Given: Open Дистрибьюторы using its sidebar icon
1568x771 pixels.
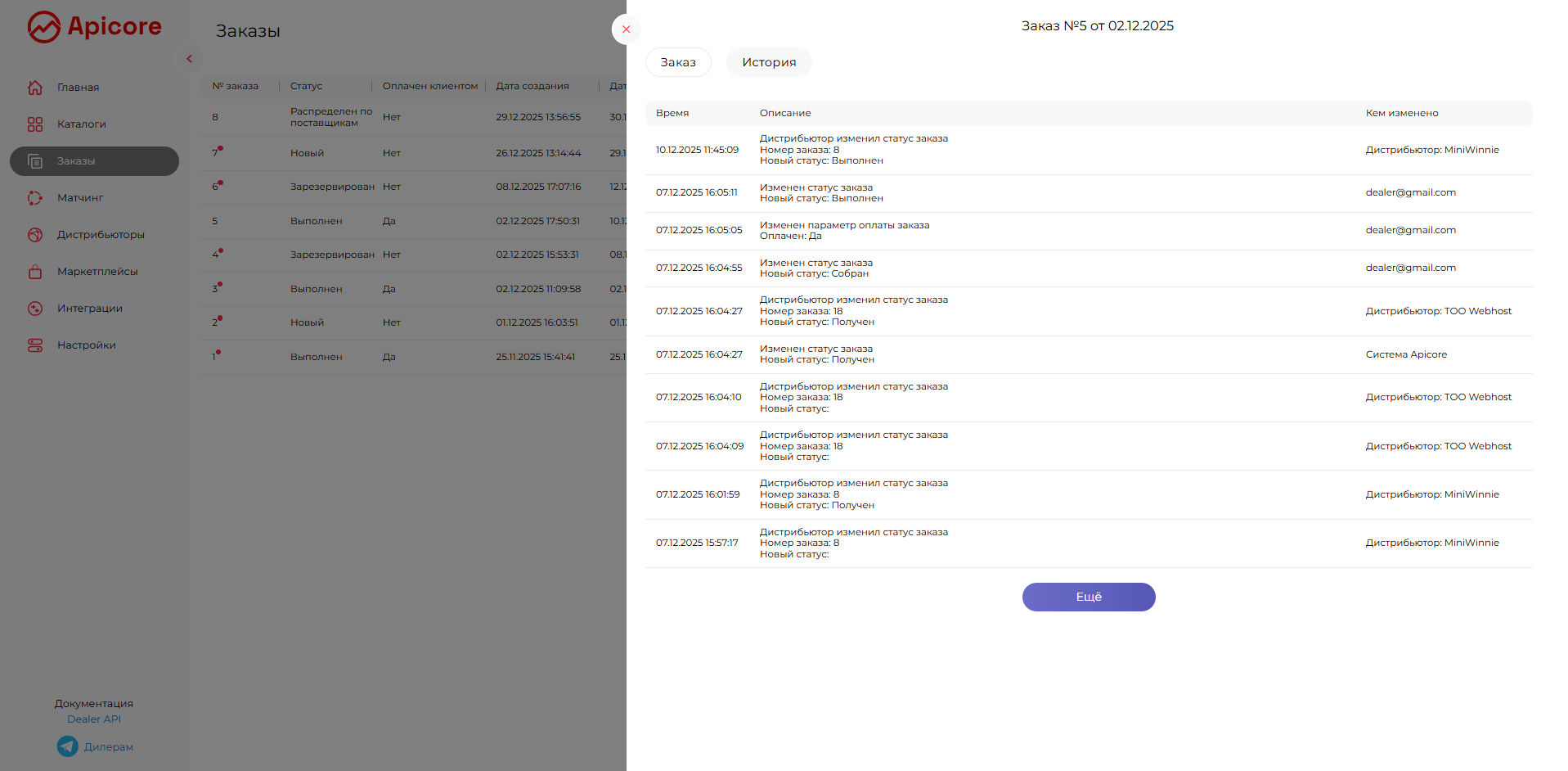Looking at the screenshot, I should pyautogui.click(x=35, y=235).
